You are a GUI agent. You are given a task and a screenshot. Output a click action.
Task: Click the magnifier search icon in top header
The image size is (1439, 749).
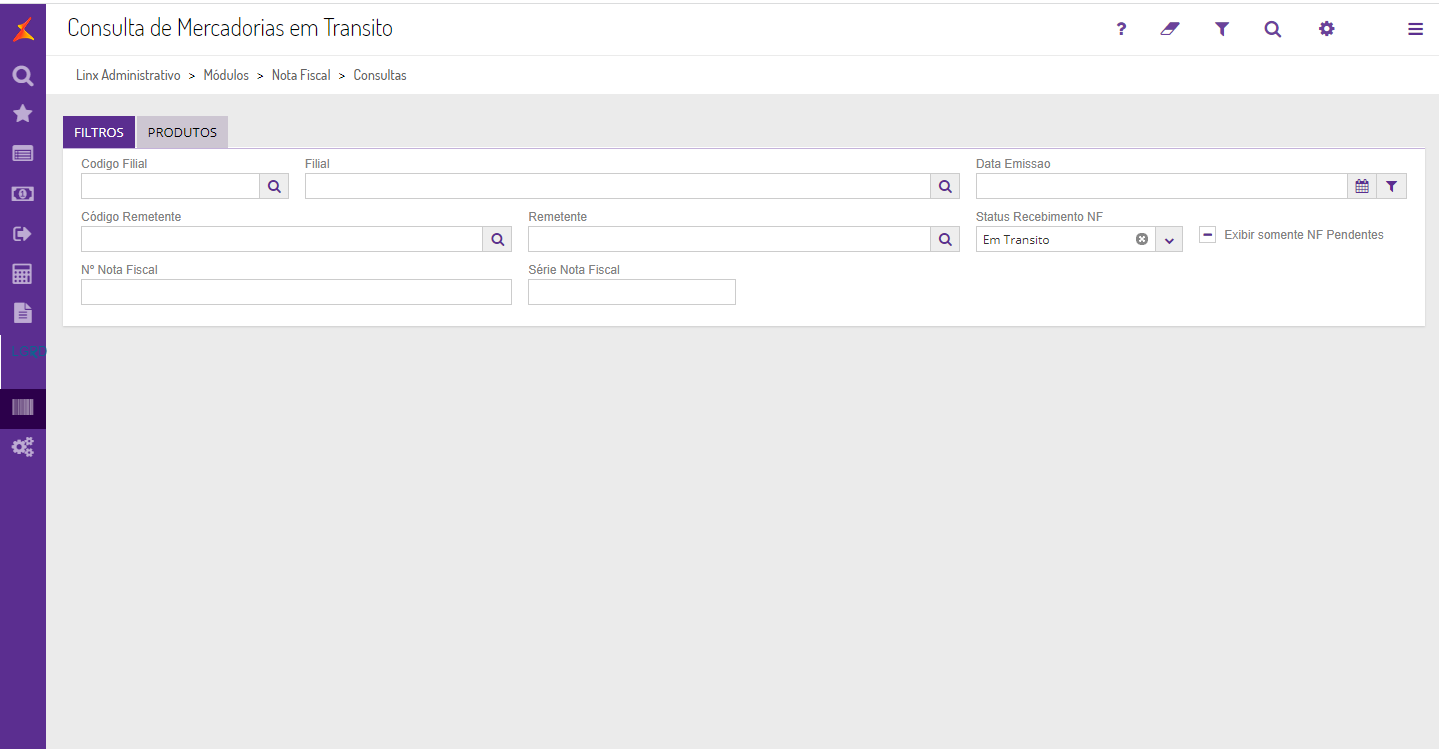1272,29
